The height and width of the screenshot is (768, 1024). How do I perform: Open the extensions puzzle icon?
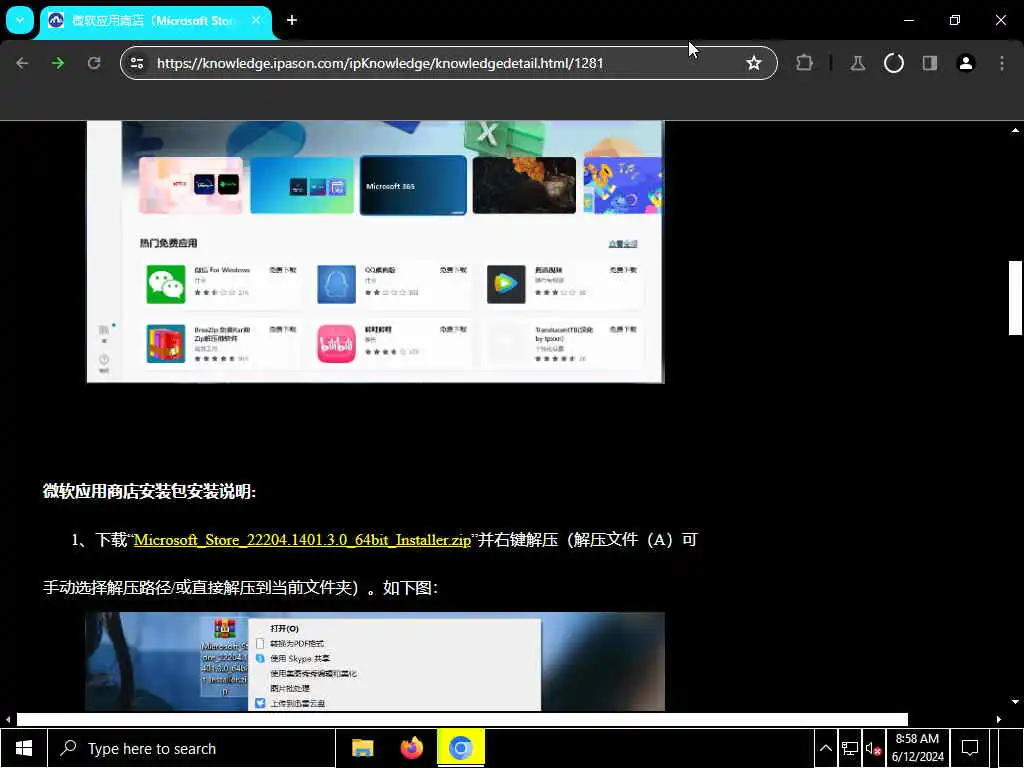click(805, 63)
